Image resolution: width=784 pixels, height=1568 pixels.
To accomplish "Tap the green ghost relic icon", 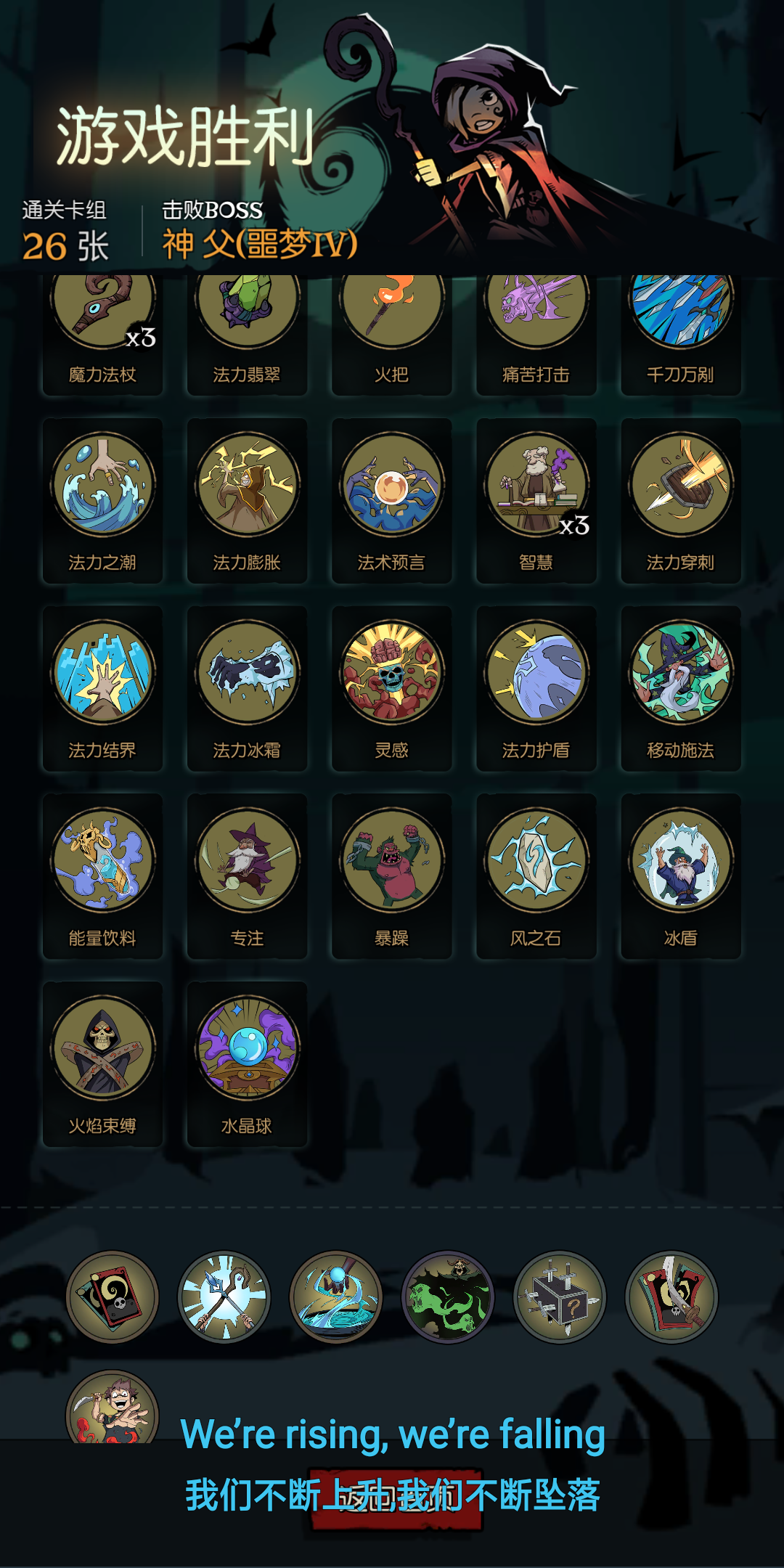I will (x=448, y=1297).
